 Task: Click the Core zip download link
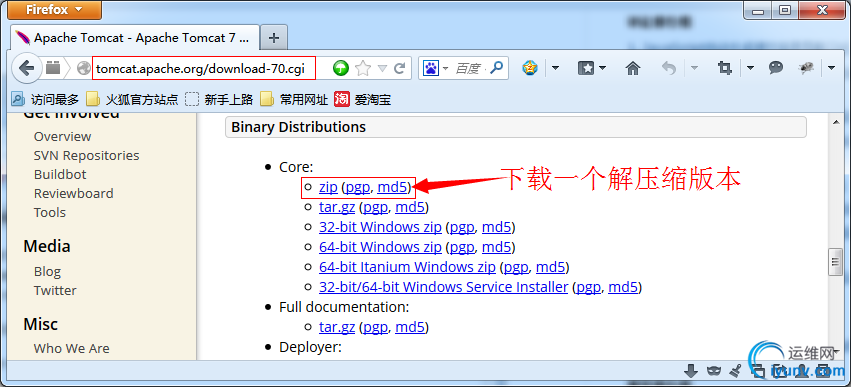click(328, 187)
